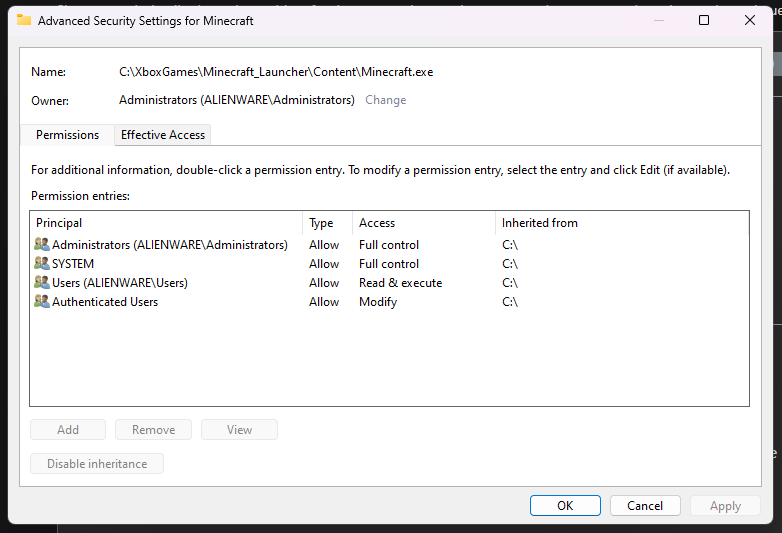Select the SYSTEM permission entry
The height and width of the screenshot is (533, 782).
click(389, 264)
